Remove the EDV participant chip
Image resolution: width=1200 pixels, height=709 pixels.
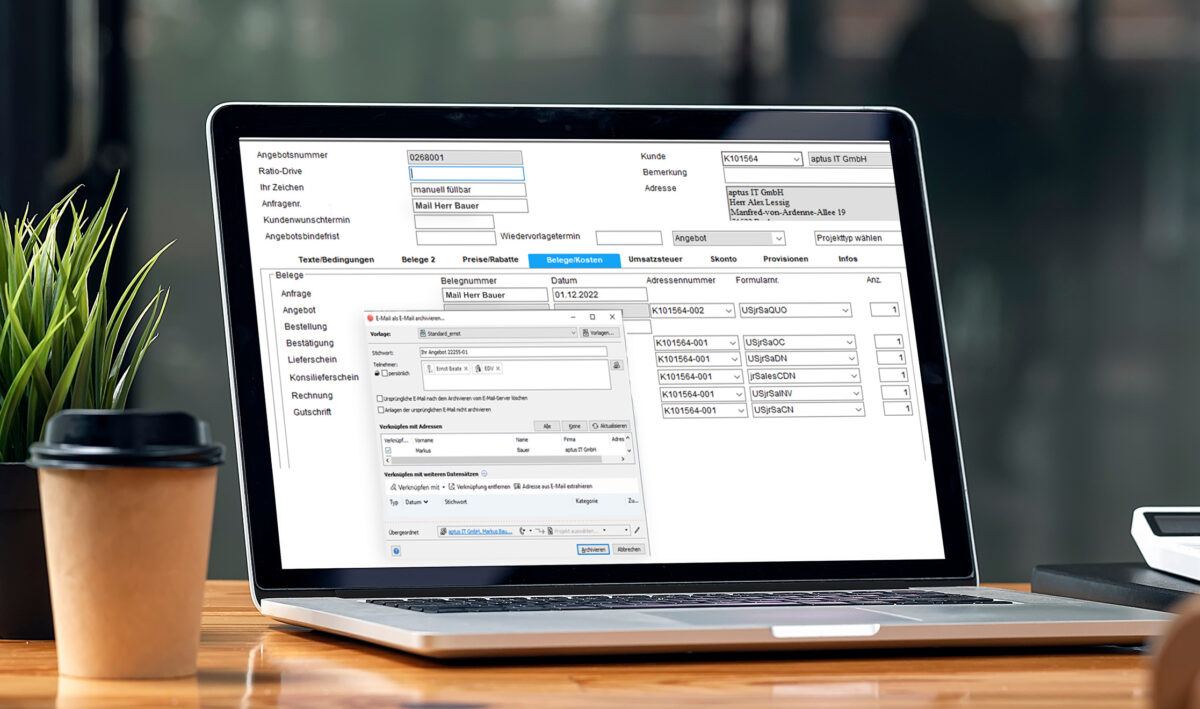(498, 369)
